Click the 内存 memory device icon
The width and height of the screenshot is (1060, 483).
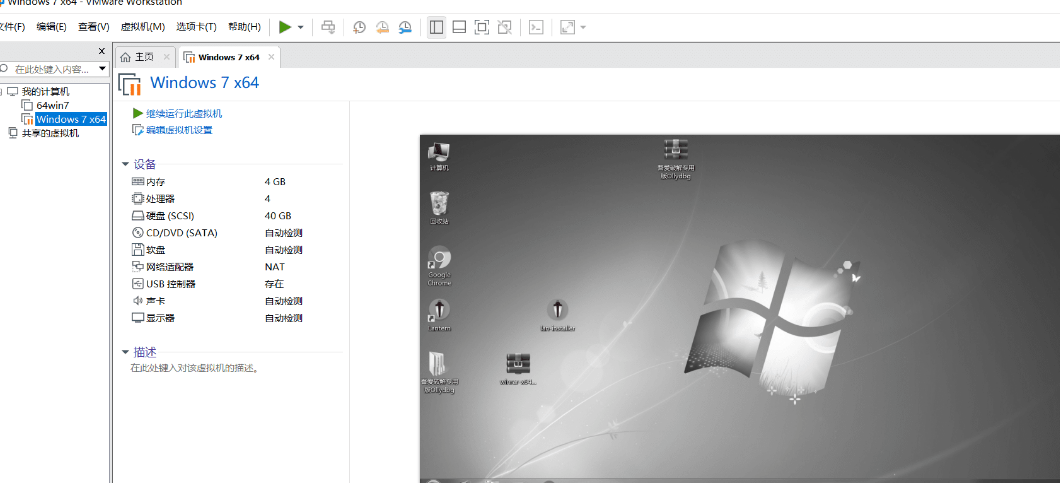[138, 182]
